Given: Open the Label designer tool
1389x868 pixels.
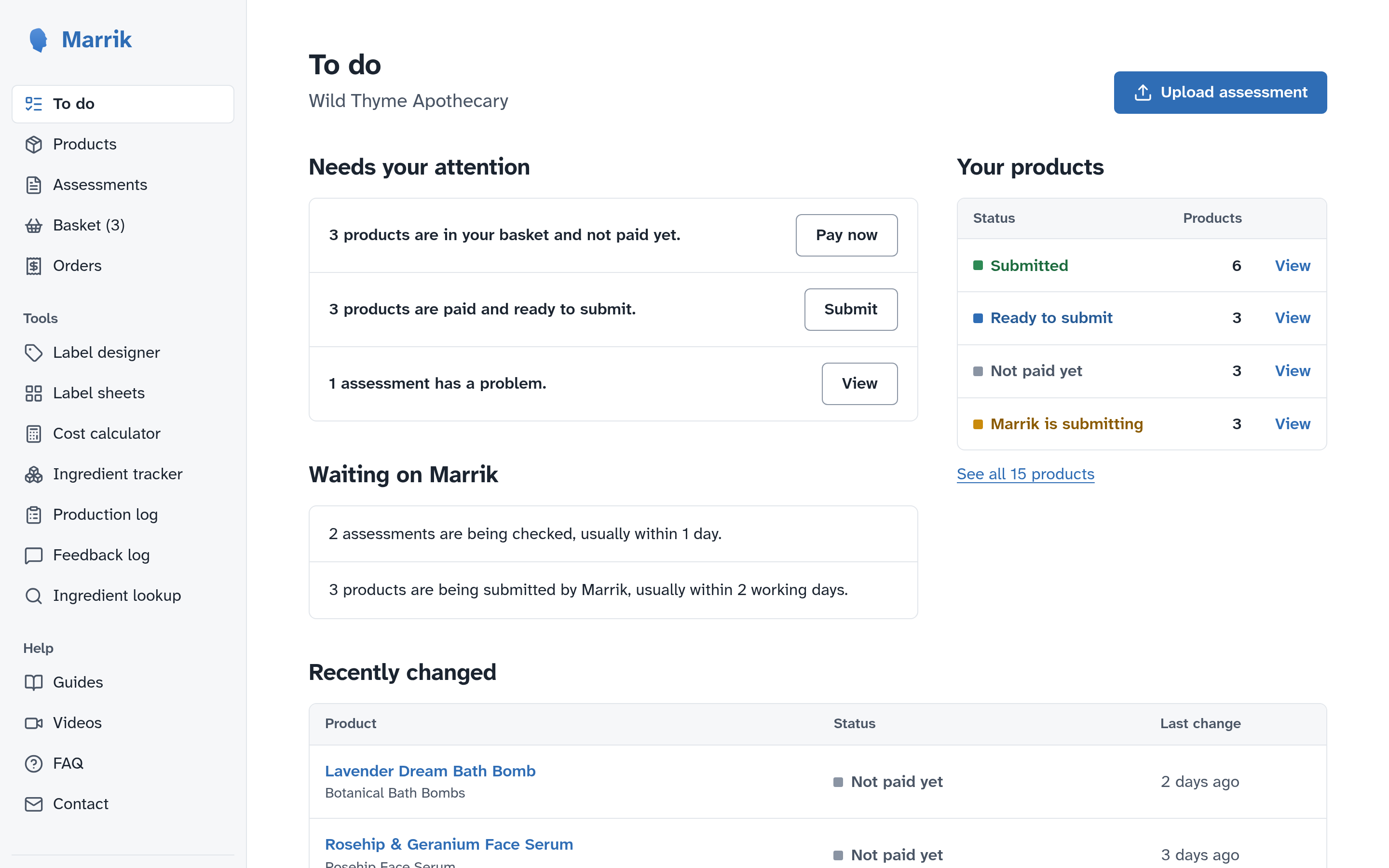Looking at the screenshot, I should pyautogui.click(x=123, y=353).
